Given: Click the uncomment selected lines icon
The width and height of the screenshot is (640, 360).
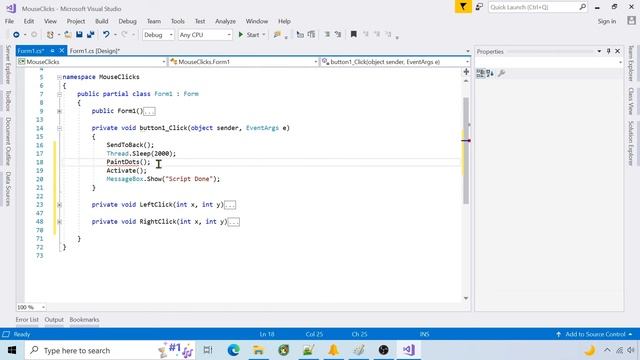Looking at the screenshot, I should point(338,35).
